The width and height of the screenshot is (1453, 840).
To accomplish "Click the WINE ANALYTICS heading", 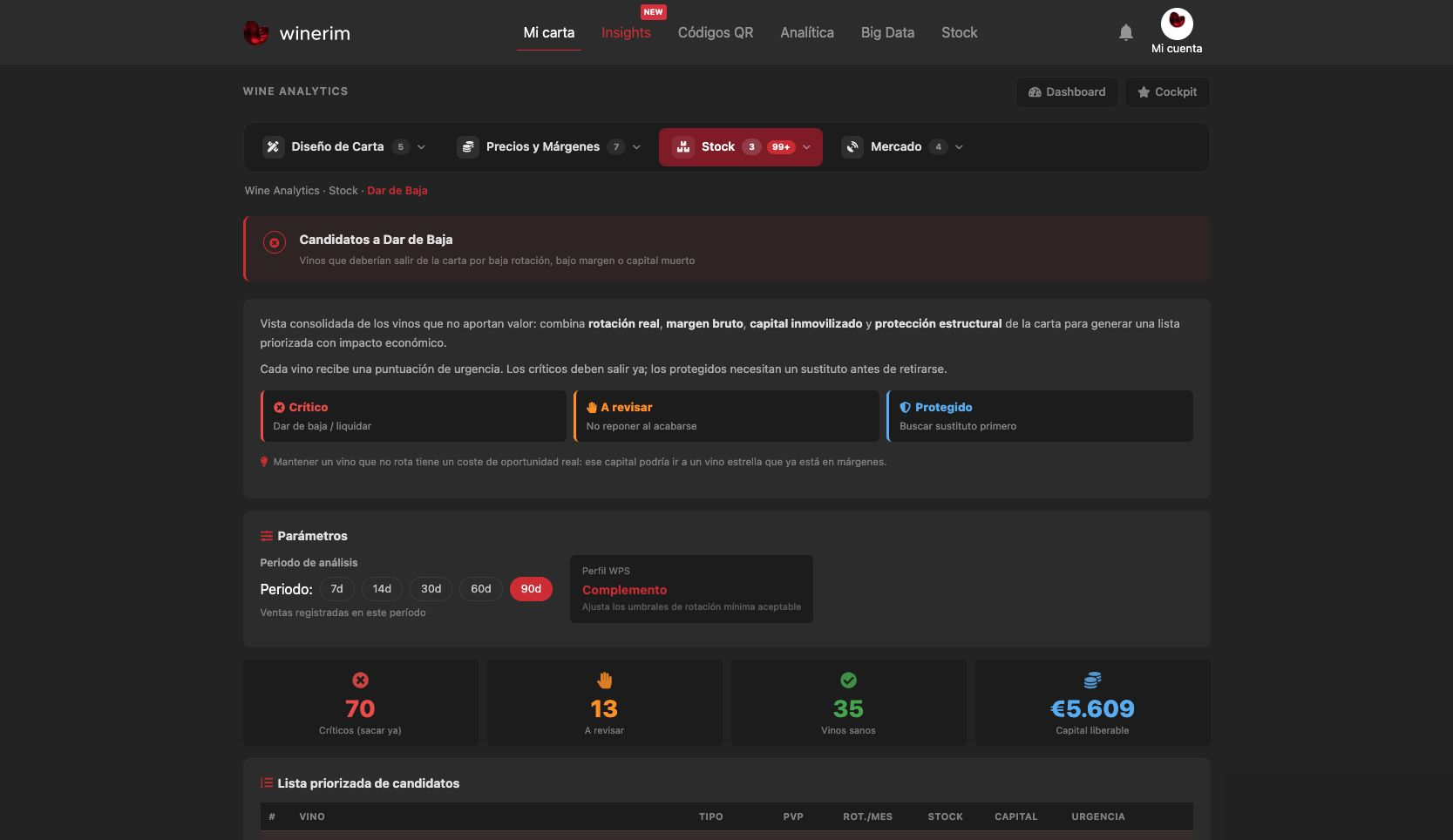I will (x=295, y=91).
